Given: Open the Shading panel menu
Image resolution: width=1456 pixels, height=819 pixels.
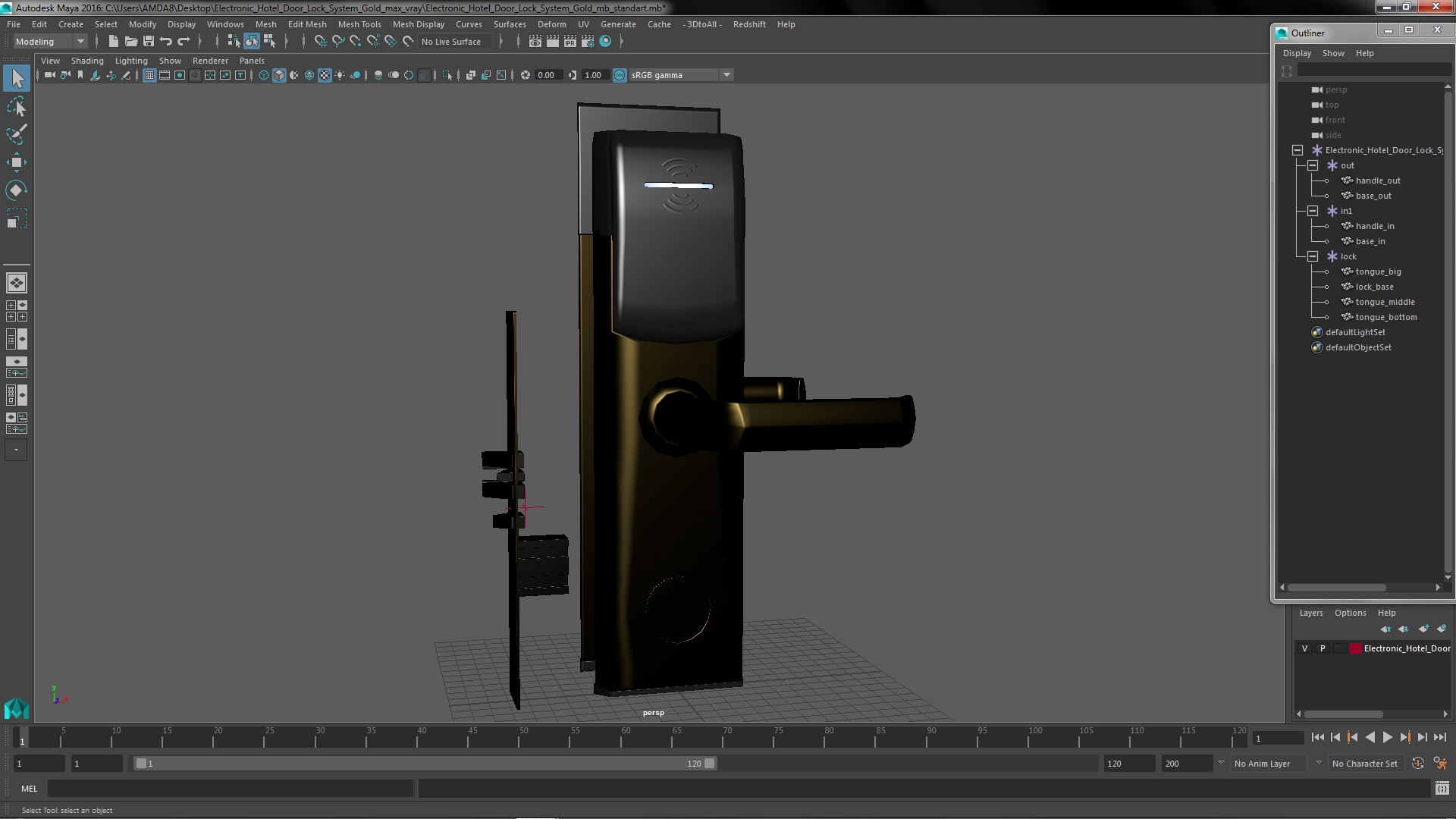Looking at the screenshot, I should click(87, 61).
